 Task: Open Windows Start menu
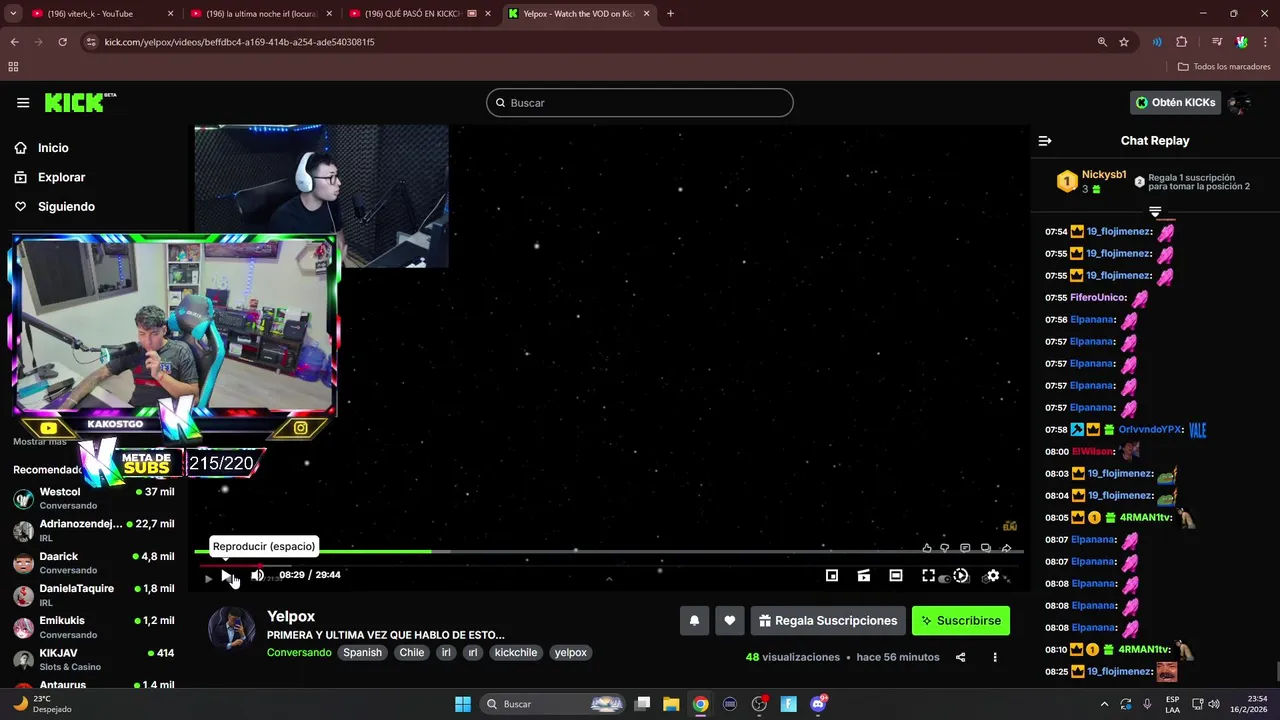pos(463,704)
